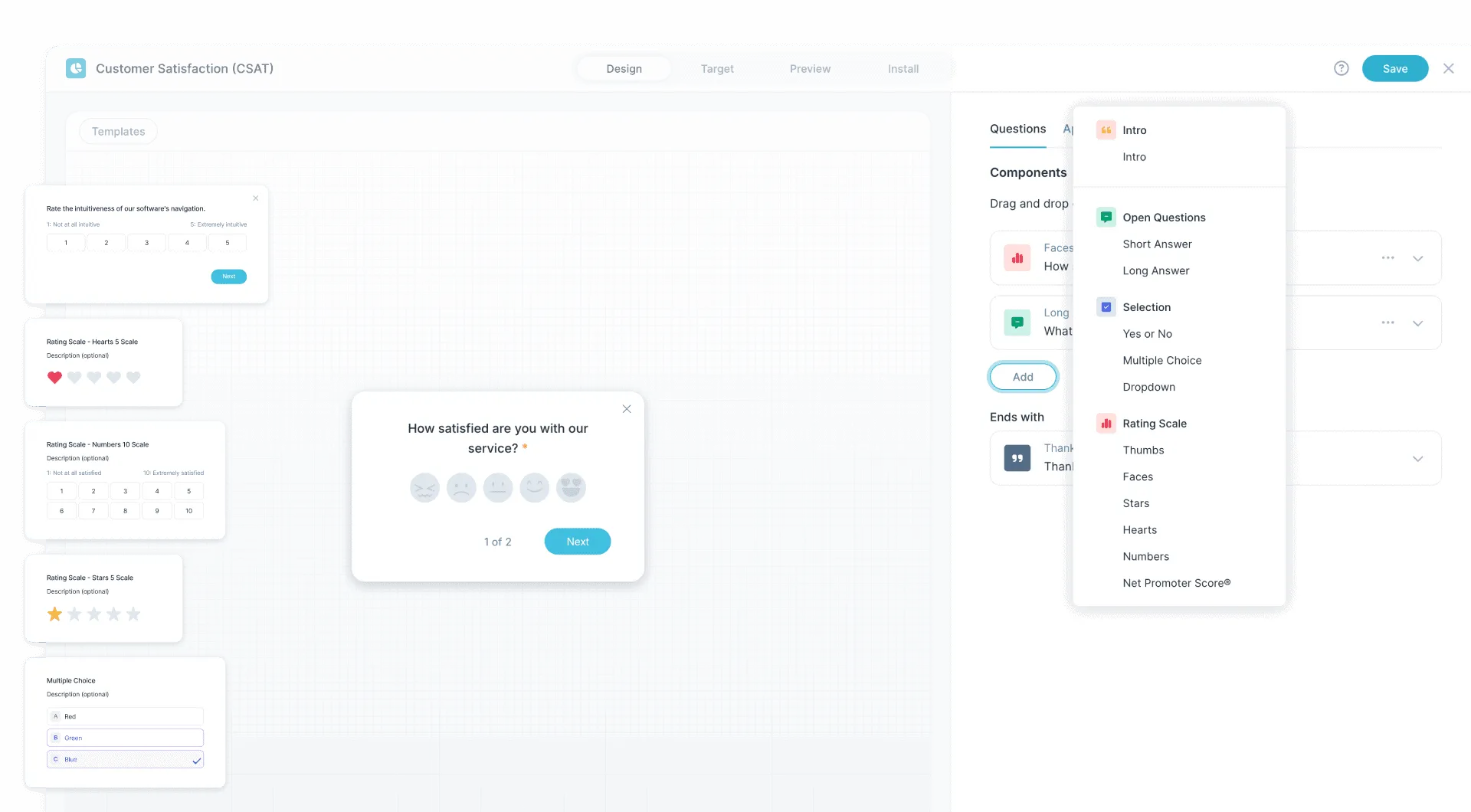Click the Intro quotation marks icon

[x=1106, y=129]
